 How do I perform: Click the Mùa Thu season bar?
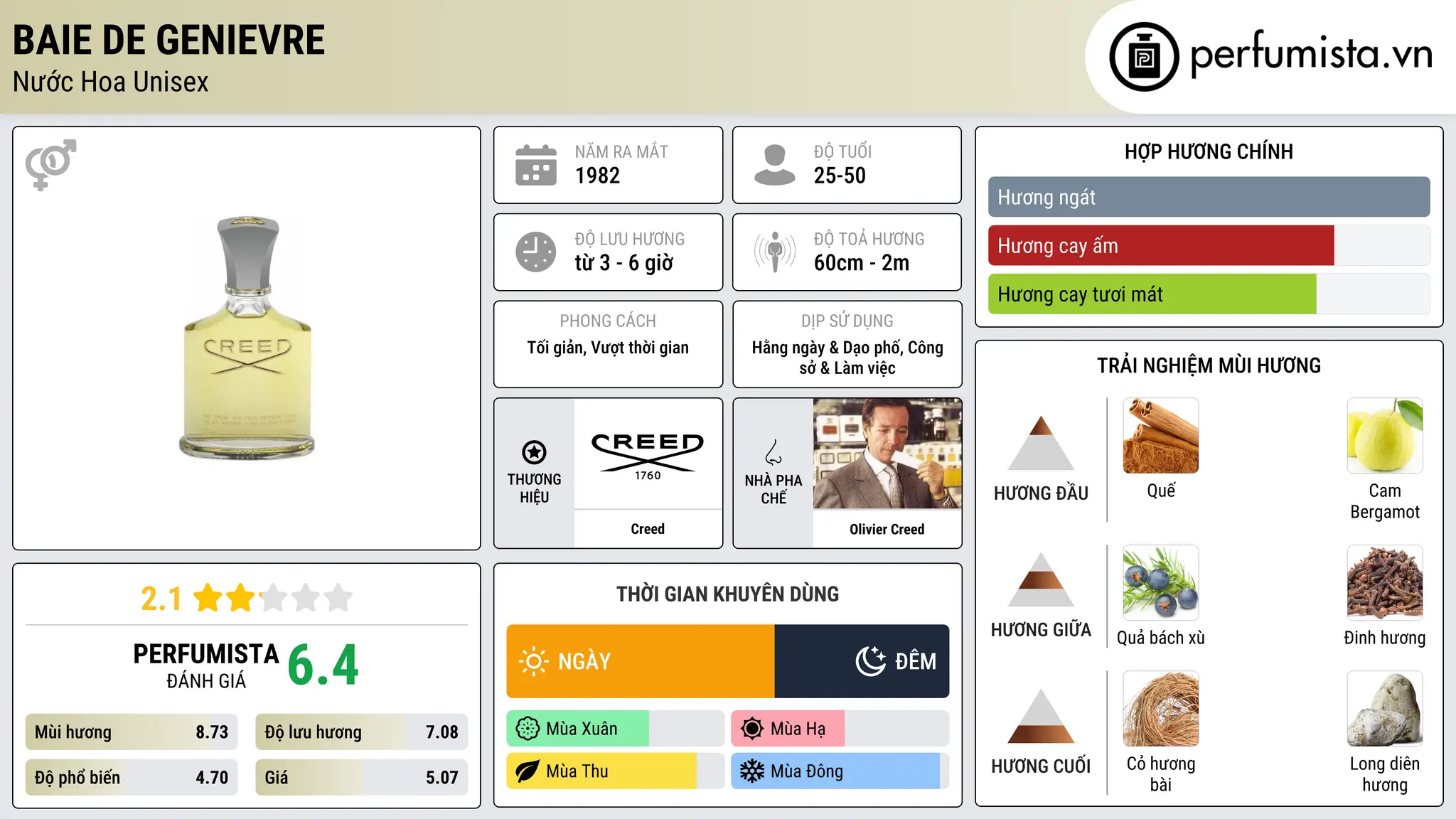pos(616,771)
